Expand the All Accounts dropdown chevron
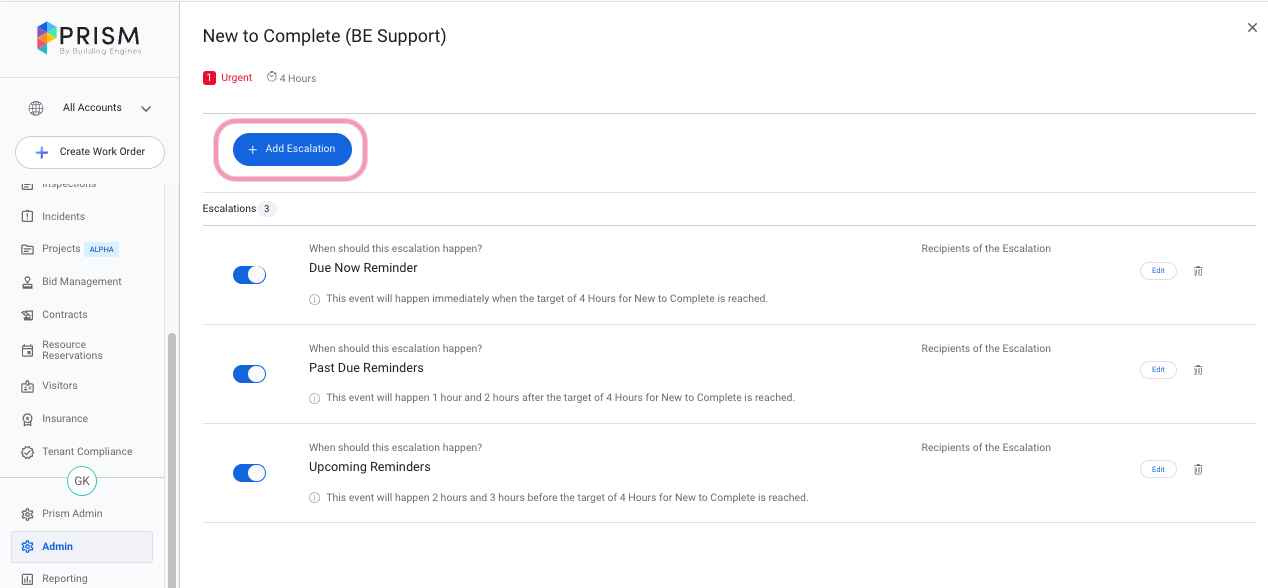 [146, 108]
